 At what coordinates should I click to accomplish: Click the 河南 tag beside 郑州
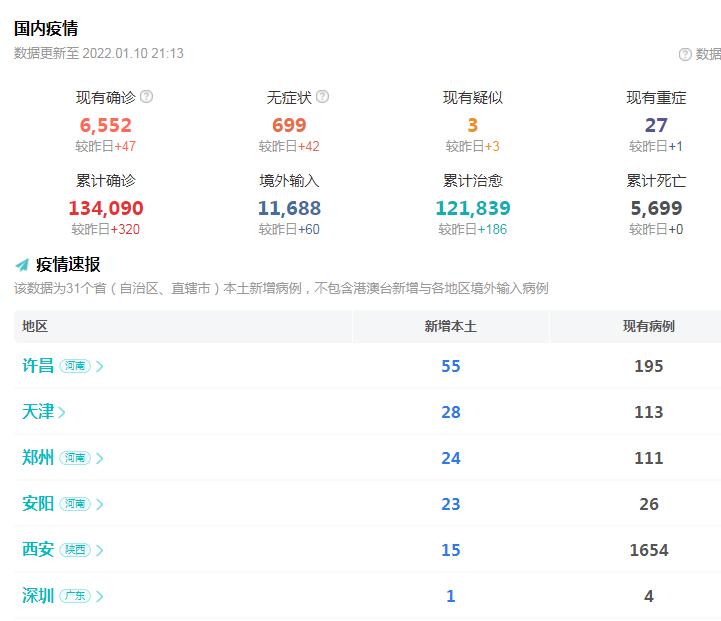pos(75,458)
